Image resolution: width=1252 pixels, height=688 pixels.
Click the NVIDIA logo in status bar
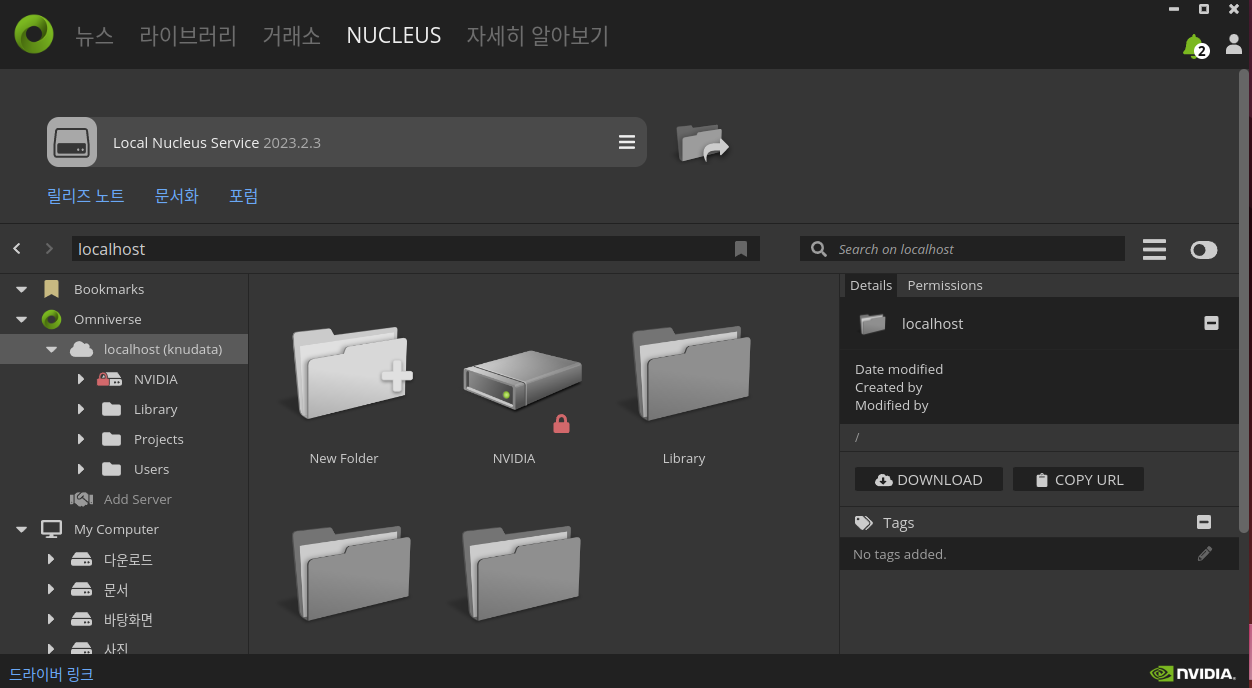(1191, 674)
